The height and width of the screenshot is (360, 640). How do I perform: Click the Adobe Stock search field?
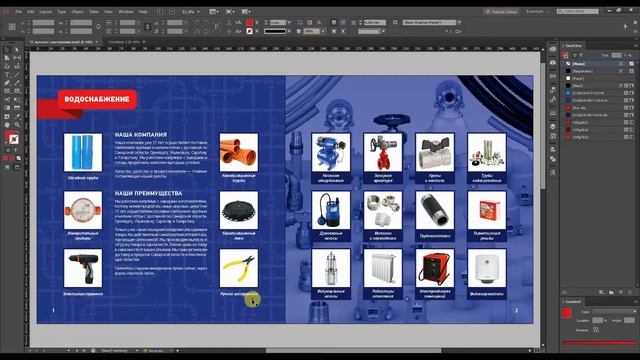pyautogui.click(x=578, y=11)
